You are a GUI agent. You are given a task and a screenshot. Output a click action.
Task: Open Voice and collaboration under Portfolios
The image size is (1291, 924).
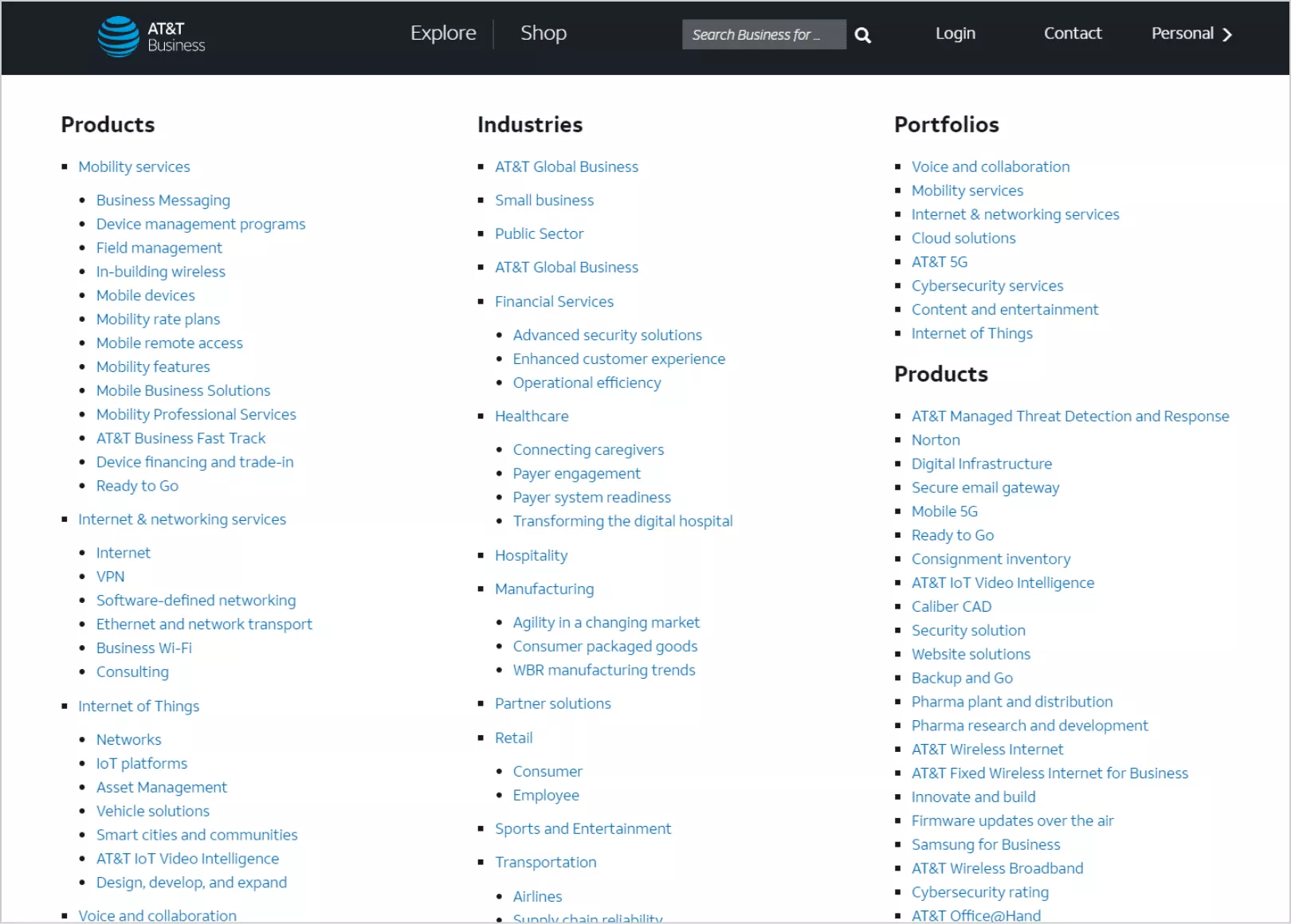coord(991,166)
